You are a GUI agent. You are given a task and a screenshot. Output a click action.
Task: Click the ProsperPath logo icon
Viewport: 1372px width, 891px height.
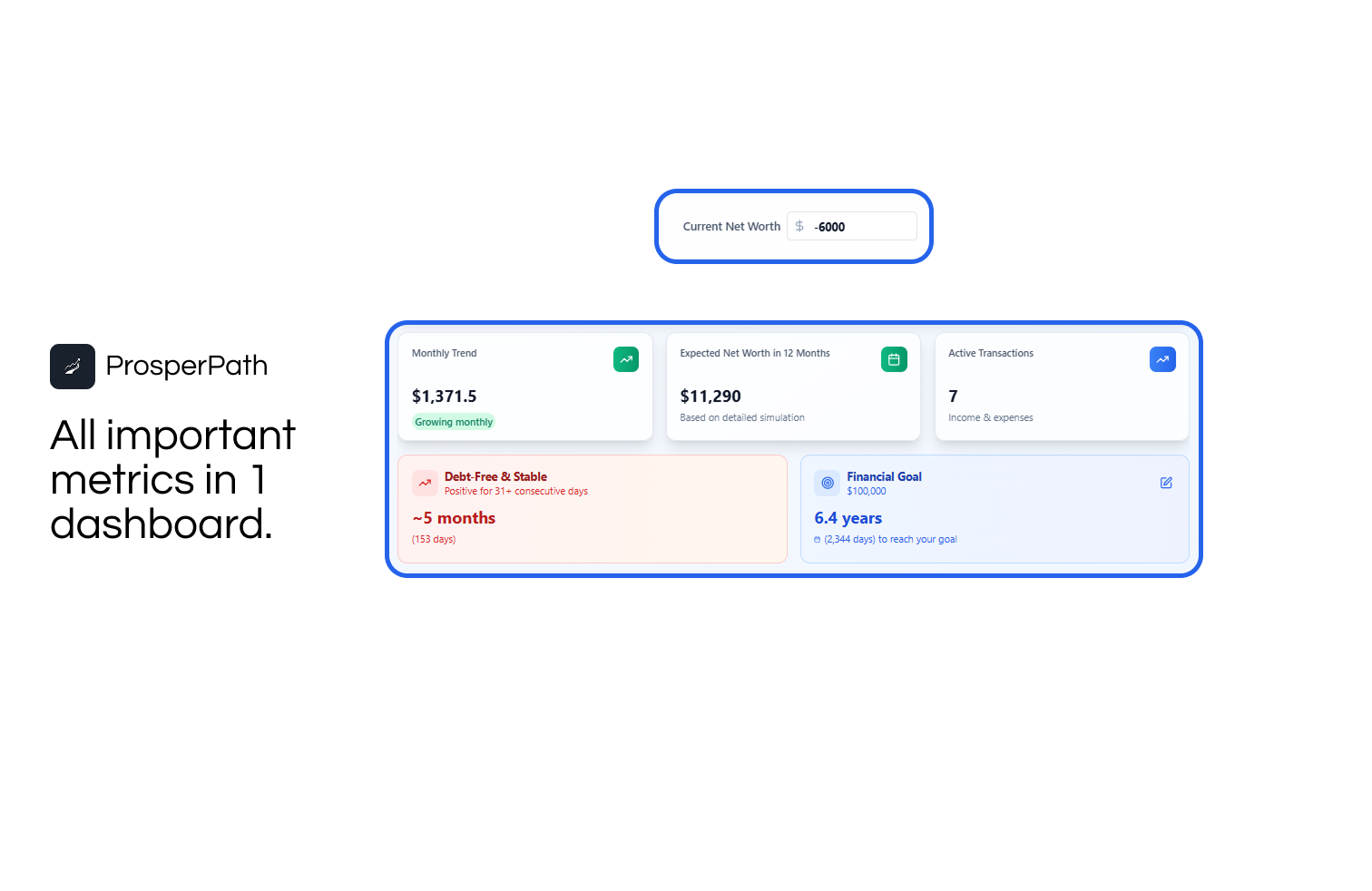[73, 367]
